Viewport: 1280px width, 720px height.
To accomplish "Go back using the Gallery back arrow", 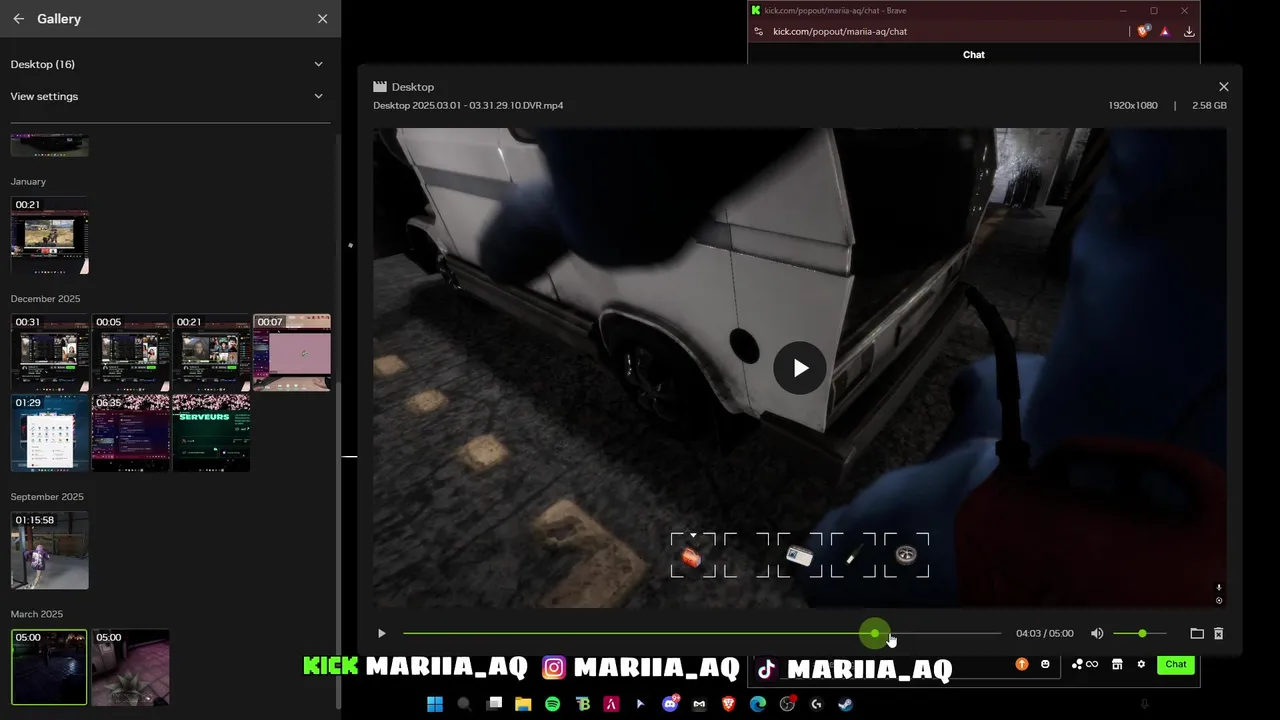I will point(18,19).
